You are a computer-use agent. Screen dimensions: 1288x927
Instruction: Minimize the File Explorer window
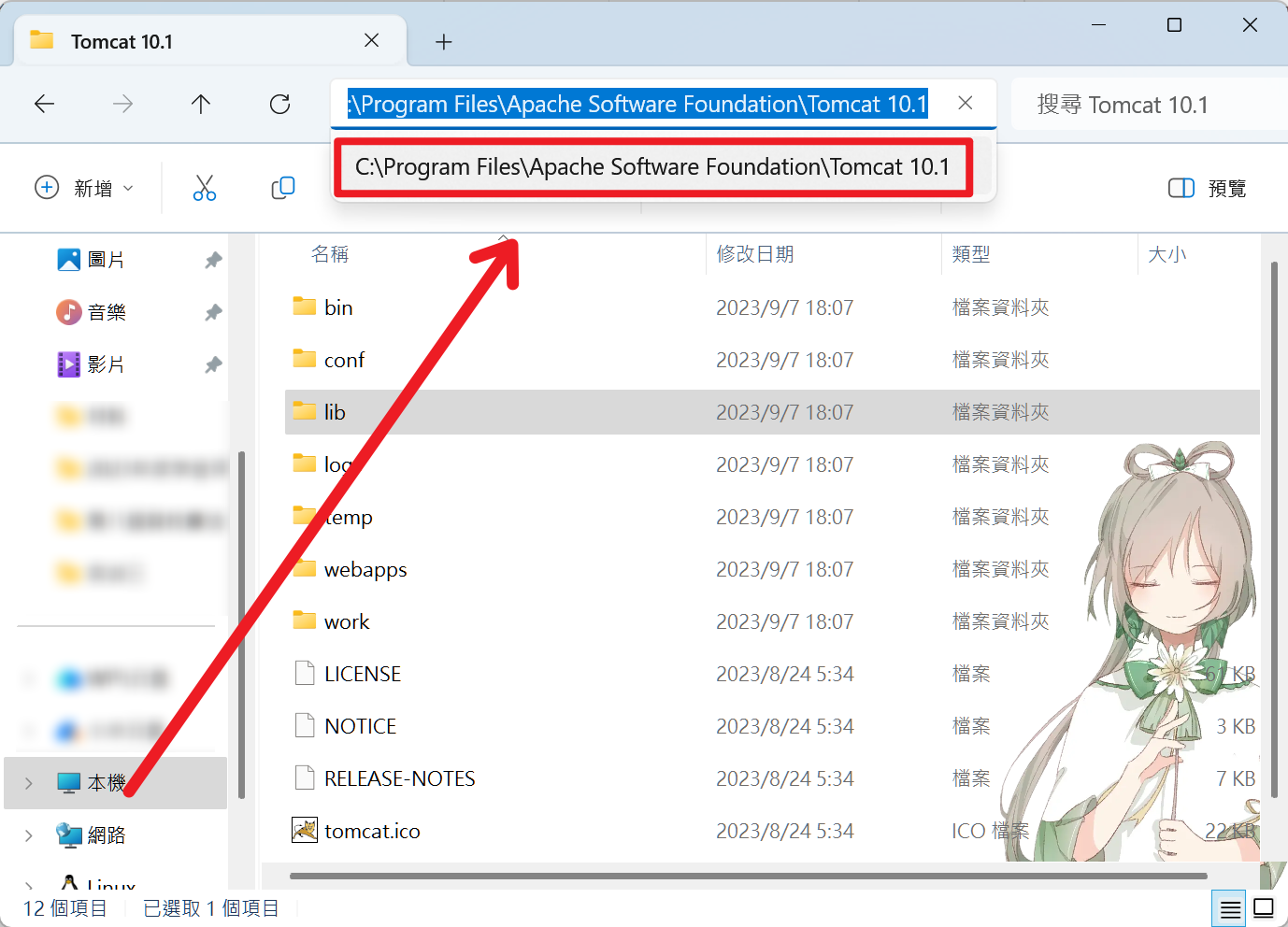[x=1098, y=25]
